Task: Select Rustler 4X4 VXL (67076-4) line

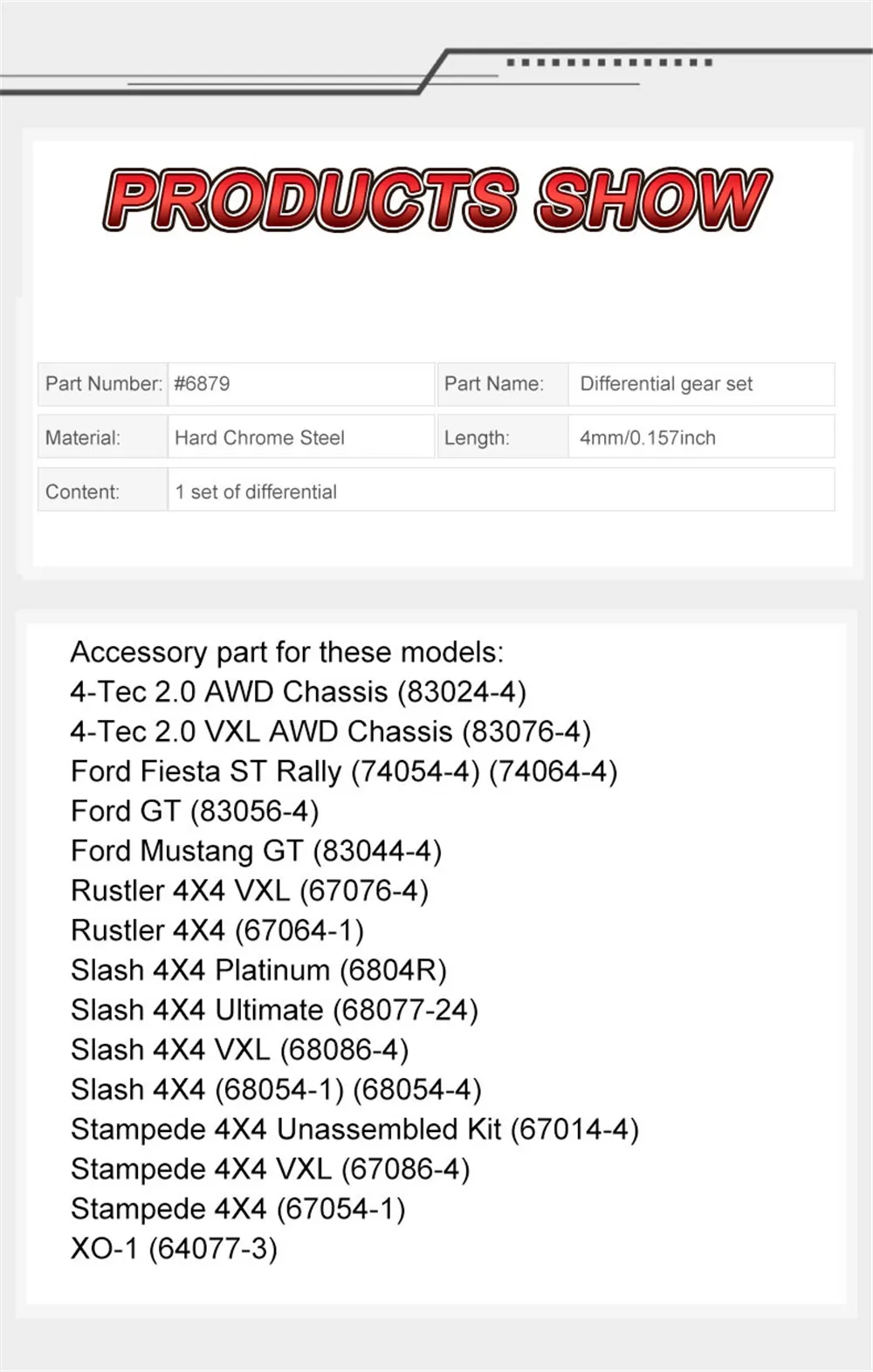Action: 250,891
